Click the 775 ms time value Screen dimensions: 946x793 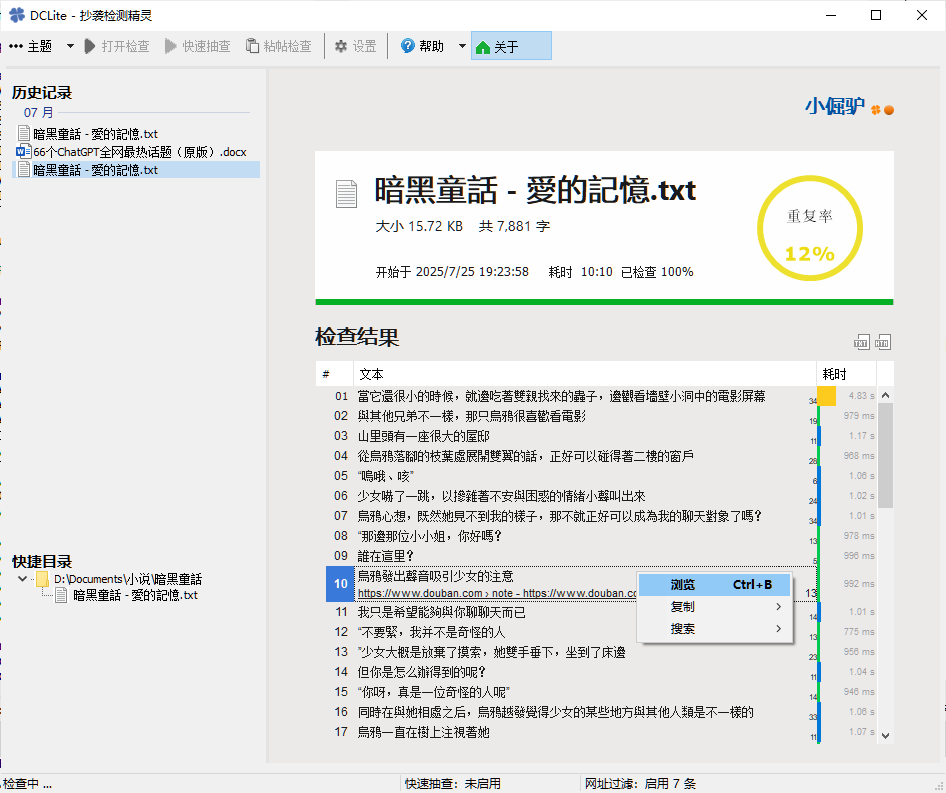coord(859,632)
